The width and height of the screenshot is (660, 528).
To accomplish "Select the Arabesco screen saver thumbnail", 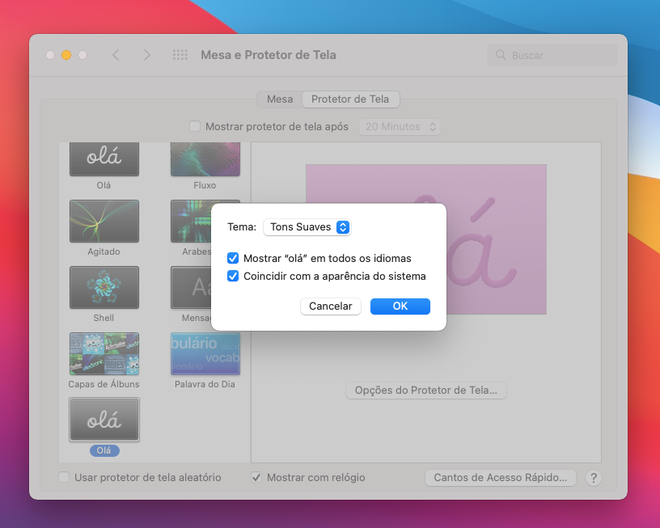I will coord(191,221).
